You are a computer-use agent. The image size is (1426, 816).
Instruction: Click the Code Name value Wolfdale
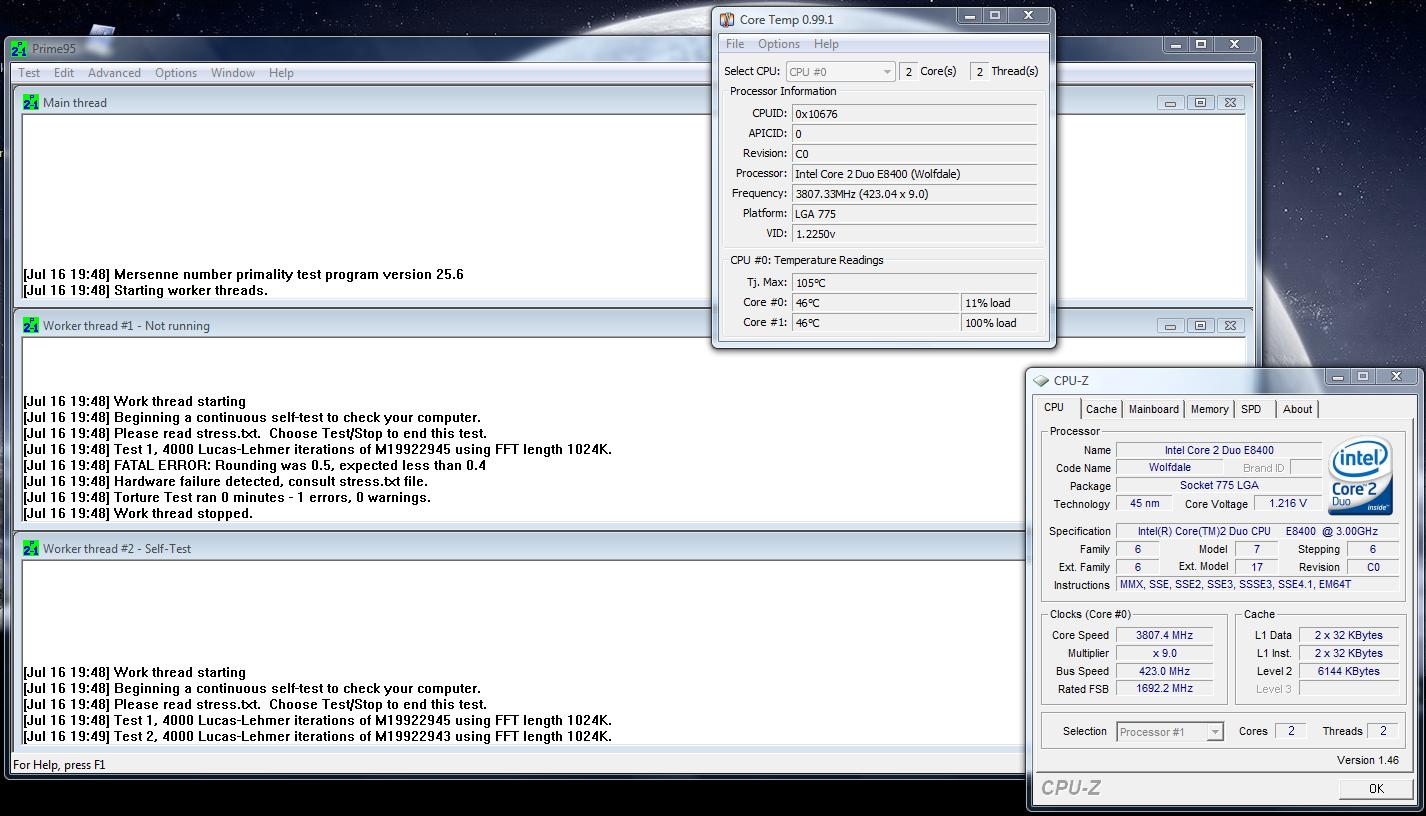tap(1169, 467)
